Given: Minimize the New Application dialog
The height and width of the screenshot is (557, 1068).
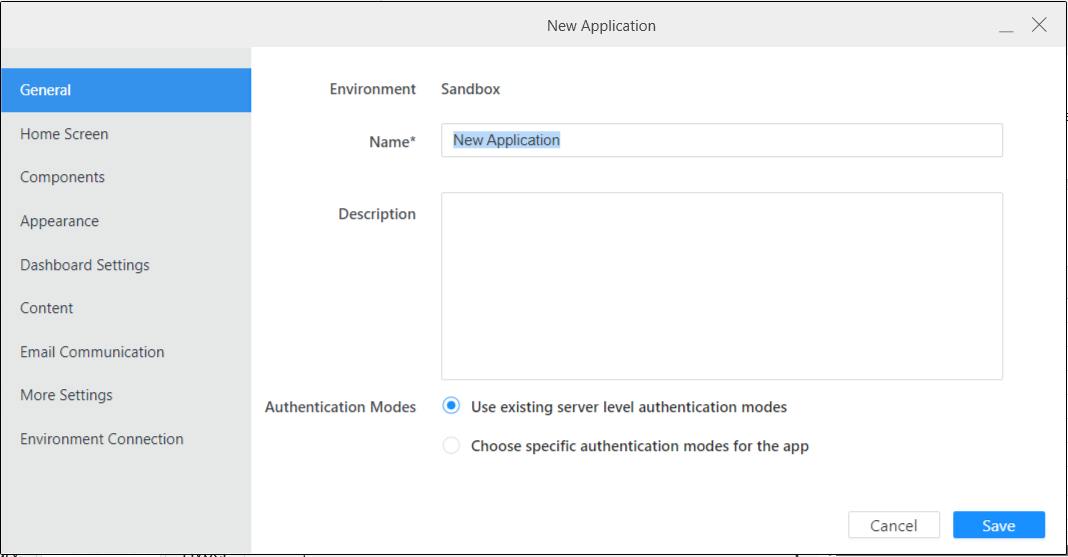Looking at the screenshot, I should pos(1006,27).
